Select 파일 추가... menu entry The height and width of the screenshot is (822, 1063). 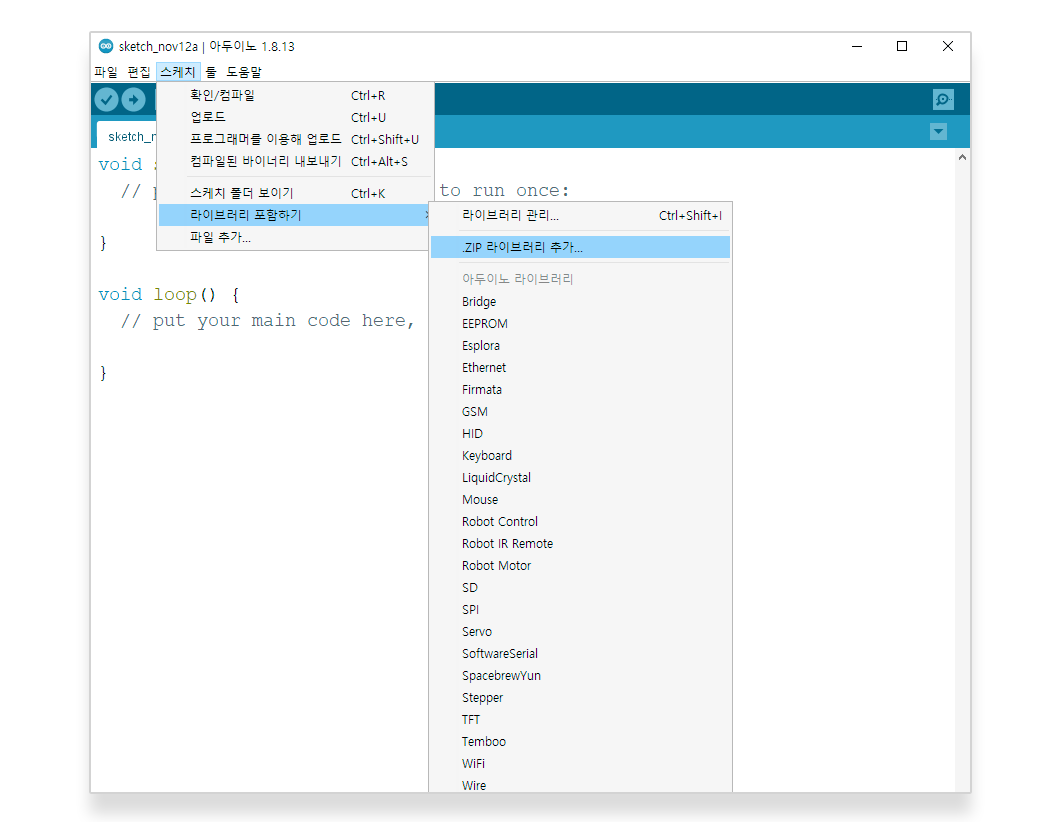coord(296,237)
